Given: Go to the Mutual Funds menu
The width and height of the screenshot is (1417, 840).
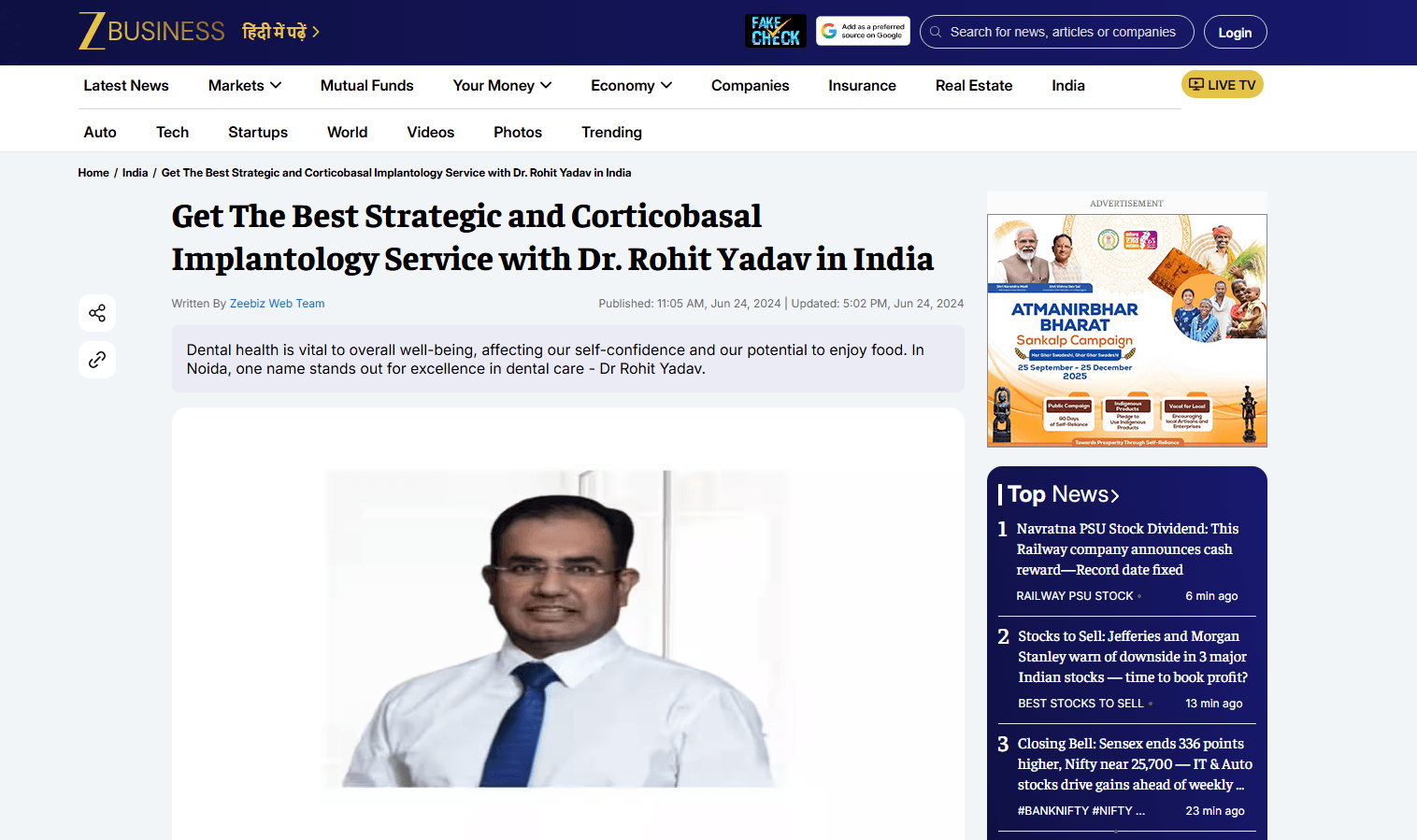Looking at the screenshot, I should (366, 86).
